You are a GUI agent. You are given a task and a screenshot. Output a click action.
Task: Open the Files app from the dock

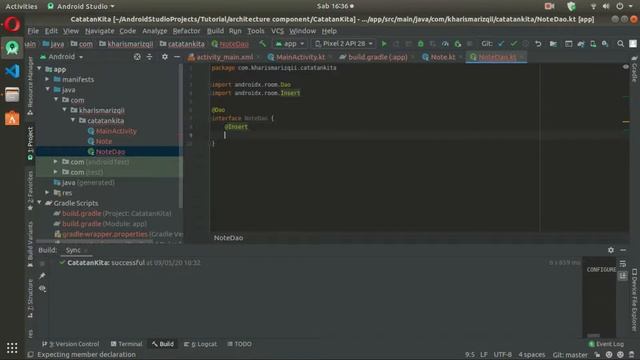(x=12, y=95)
